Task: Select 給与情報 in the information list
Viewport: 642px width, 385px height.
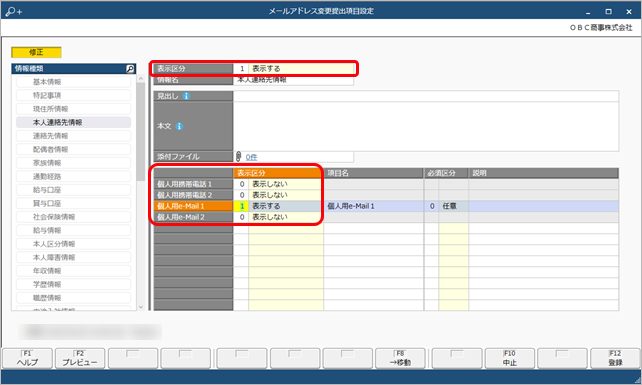Action: (74, 231)
